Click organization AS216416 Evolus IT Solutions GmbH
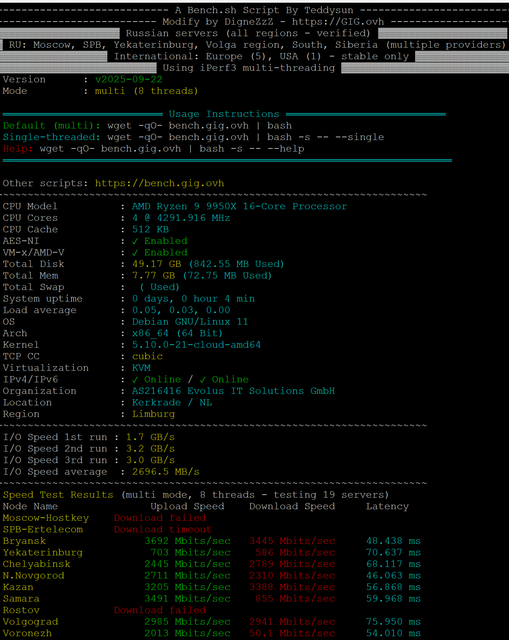Screen dimensions: 509x640 (x=233, y=391)
